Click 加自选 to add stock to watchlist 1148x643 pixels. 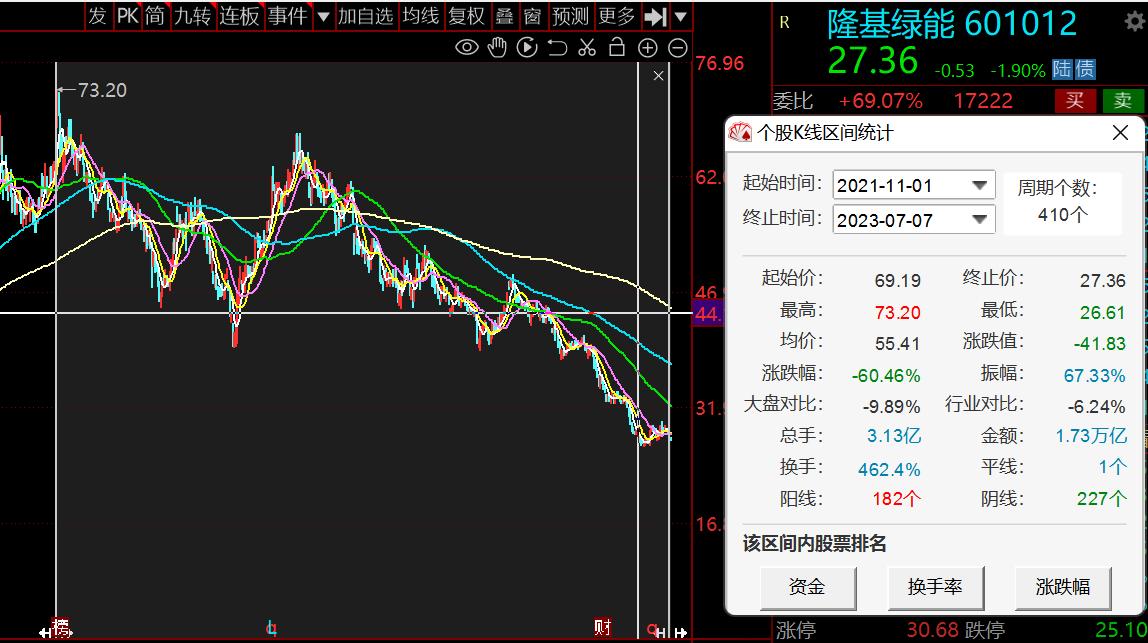click(366, 16)
